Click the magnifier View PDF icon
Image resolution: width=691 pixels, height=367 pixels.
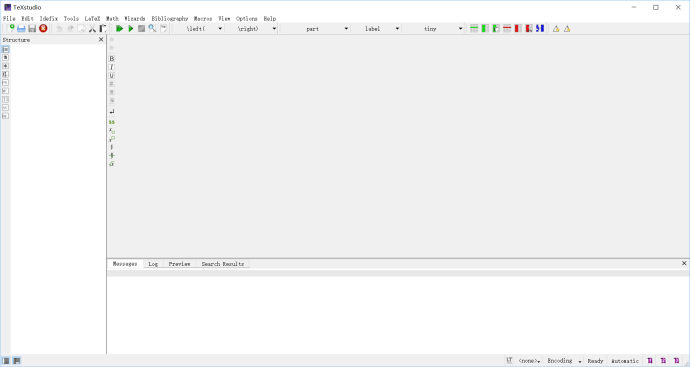point(152,29)
